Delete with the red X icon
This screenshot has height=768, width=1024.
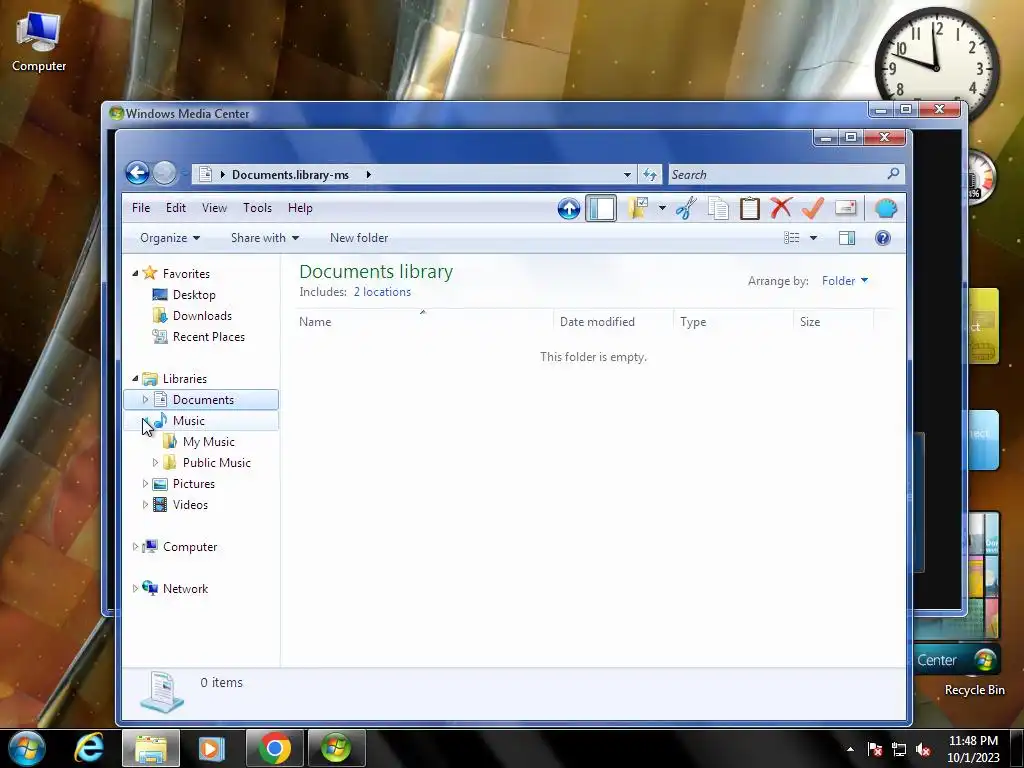click(781, 208)
